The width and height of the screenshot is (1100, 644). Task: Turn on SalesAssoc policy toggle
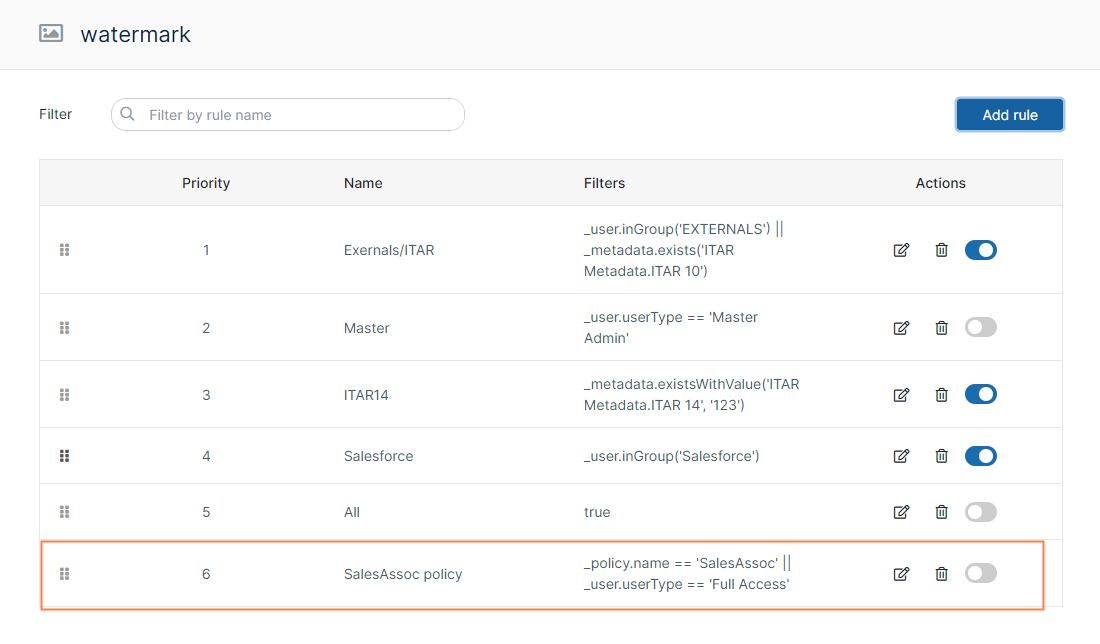coord(980,573)
